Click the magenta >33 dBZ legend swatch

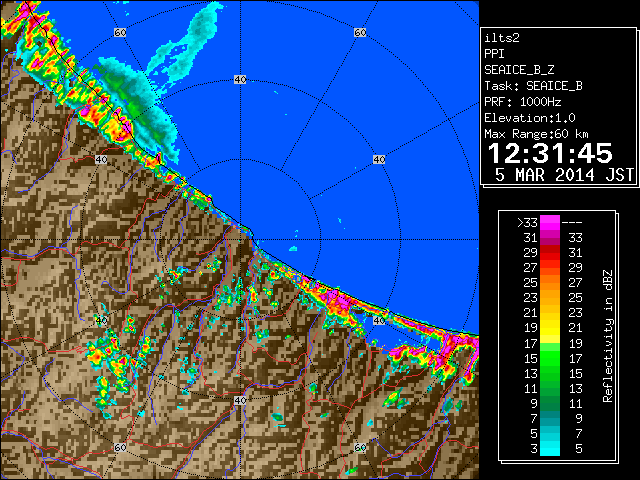click(x=550, y=223)
